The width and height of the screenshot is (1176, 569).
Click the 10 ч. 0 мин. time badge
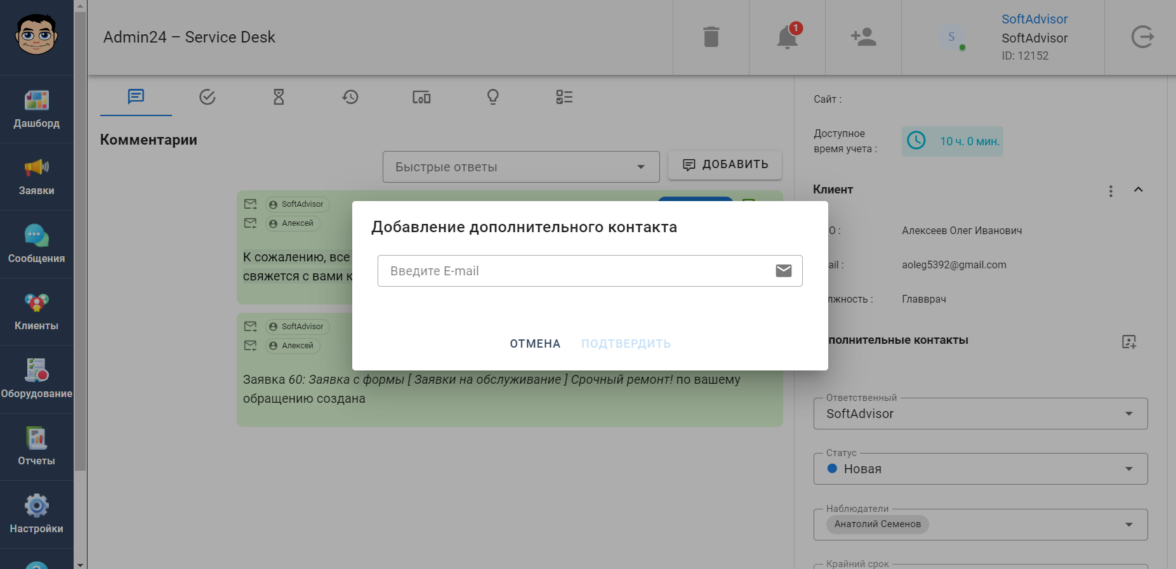[952, 141]
